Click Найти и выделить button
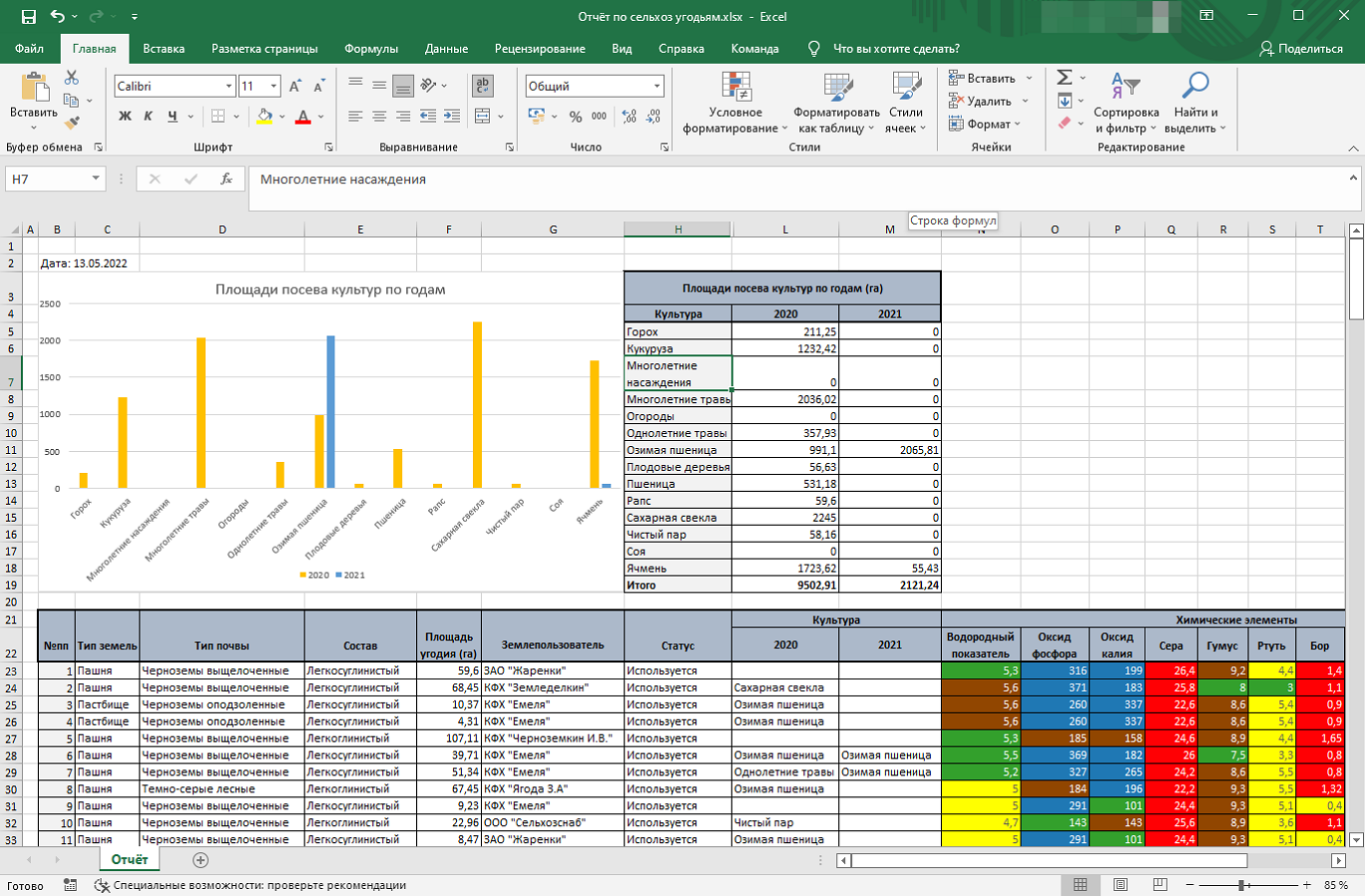Screen dimensions: 1365x896 1194,103
